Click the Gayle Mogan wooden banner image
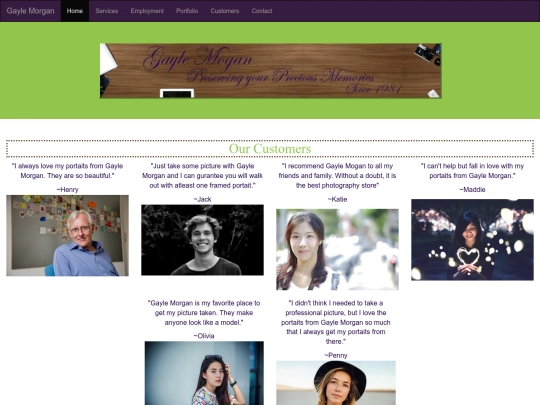The height and width of the screenshot is (405, 540). click(271, 71)
